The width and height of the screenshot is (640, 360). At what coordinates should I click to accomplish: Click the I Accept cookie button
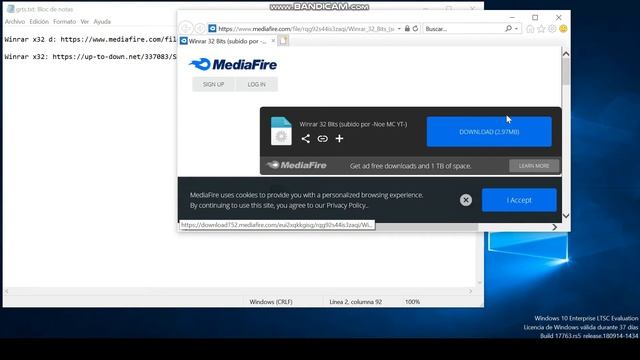coord(519,200)
